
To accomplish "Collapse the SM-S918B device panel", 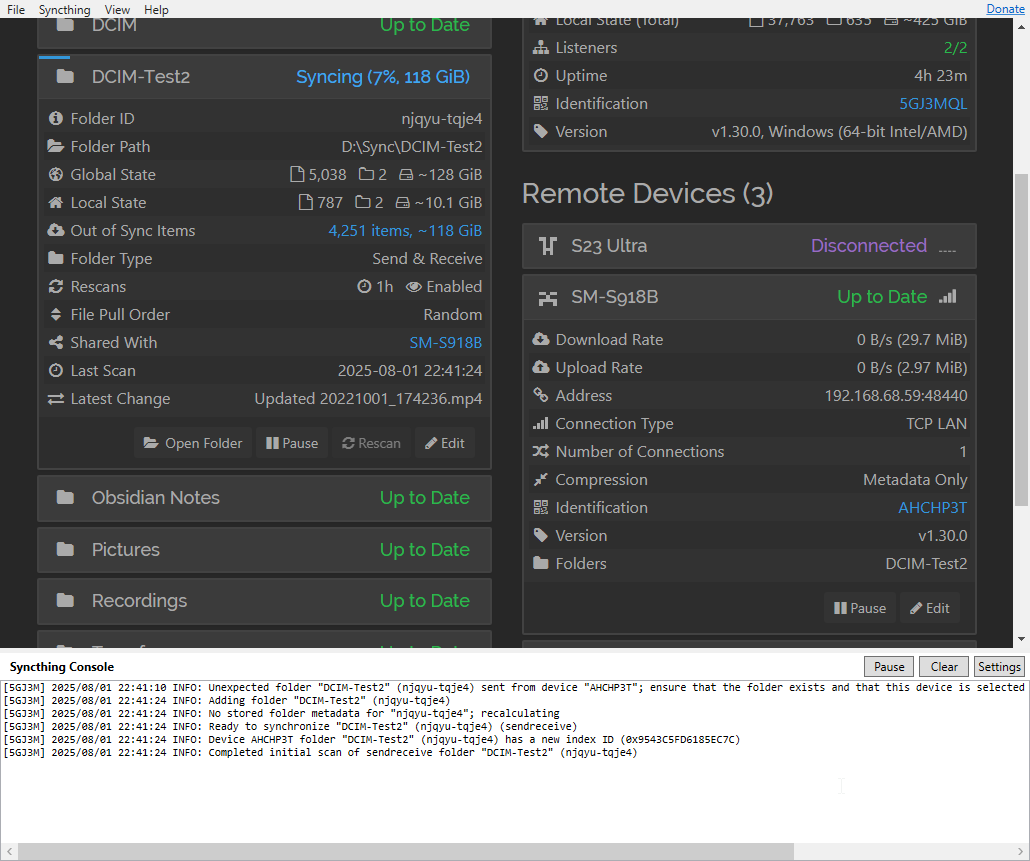I will pyautogui.click(x=749, y=297).
